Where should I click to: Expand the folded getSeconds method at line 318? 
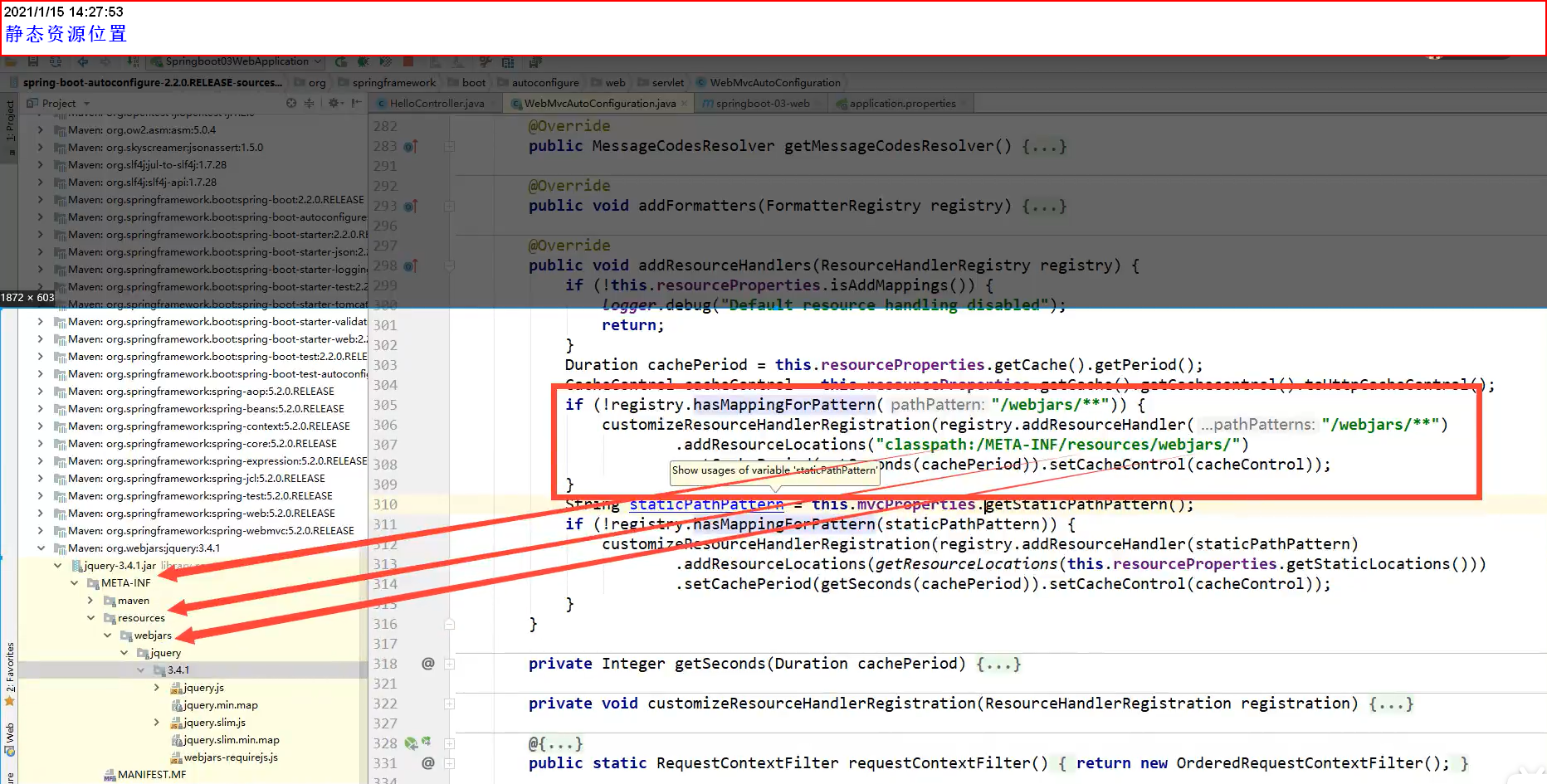pos(449,664)
